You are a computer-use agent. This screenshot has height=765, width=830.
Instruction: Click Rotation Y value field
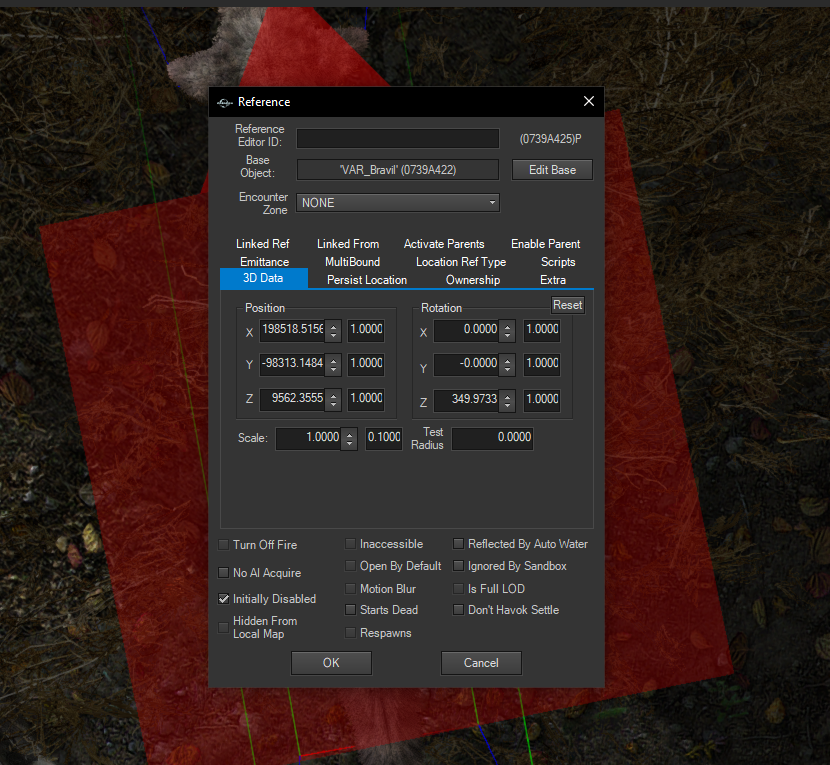click(x=466, y=363)
